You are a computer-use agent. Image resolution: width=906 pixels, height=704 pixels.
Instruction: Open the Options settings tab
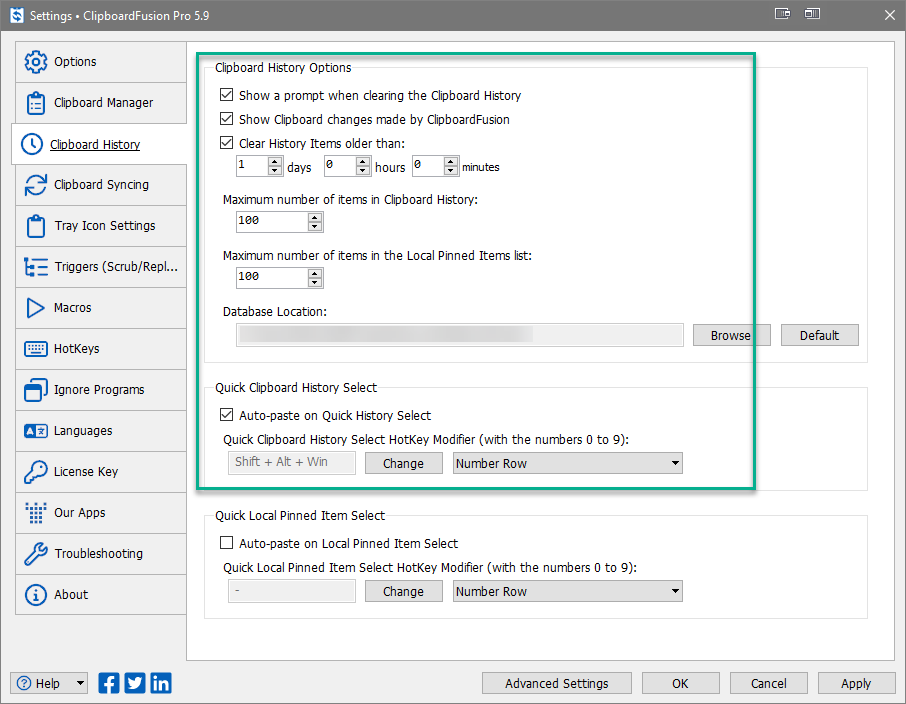coord(101,62)
